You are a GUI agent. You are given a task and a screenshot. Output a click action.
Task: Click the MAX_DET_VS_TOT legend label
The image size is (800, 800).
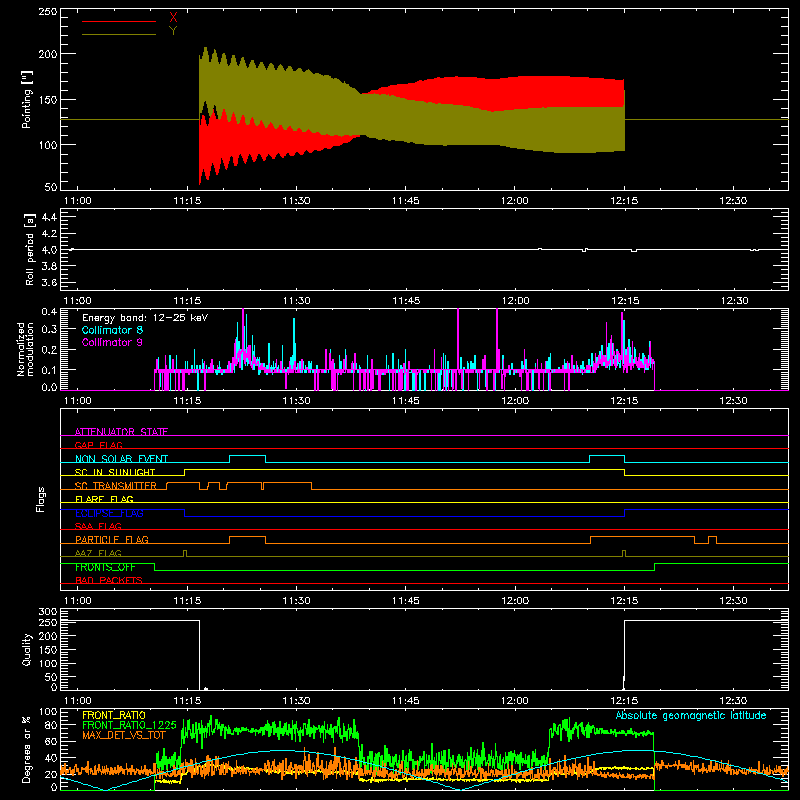(124, 735)
